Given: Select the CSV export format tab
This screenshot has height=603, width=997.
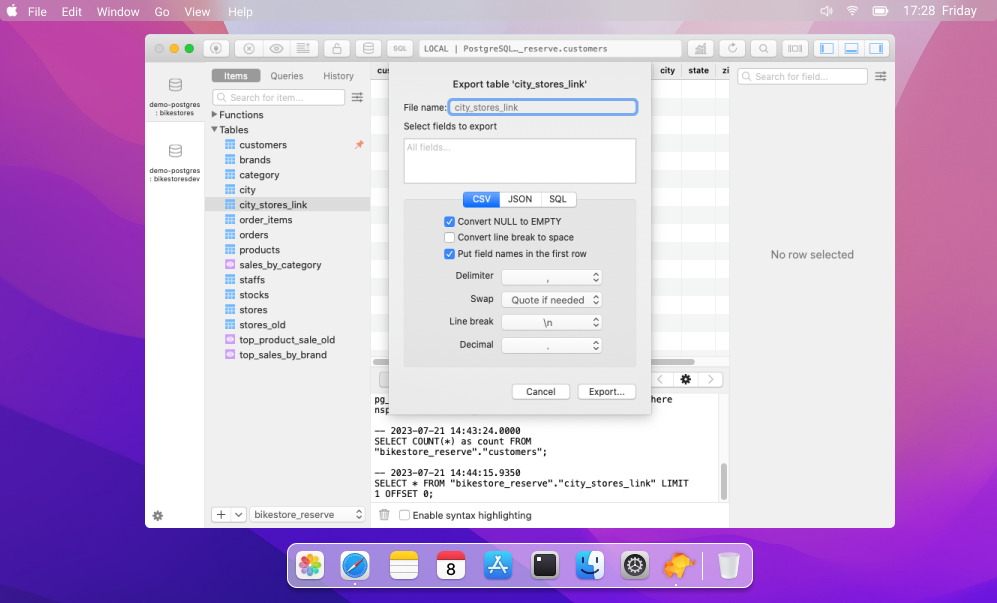Looking at the screenshot, I should click(x=481, y=199).
